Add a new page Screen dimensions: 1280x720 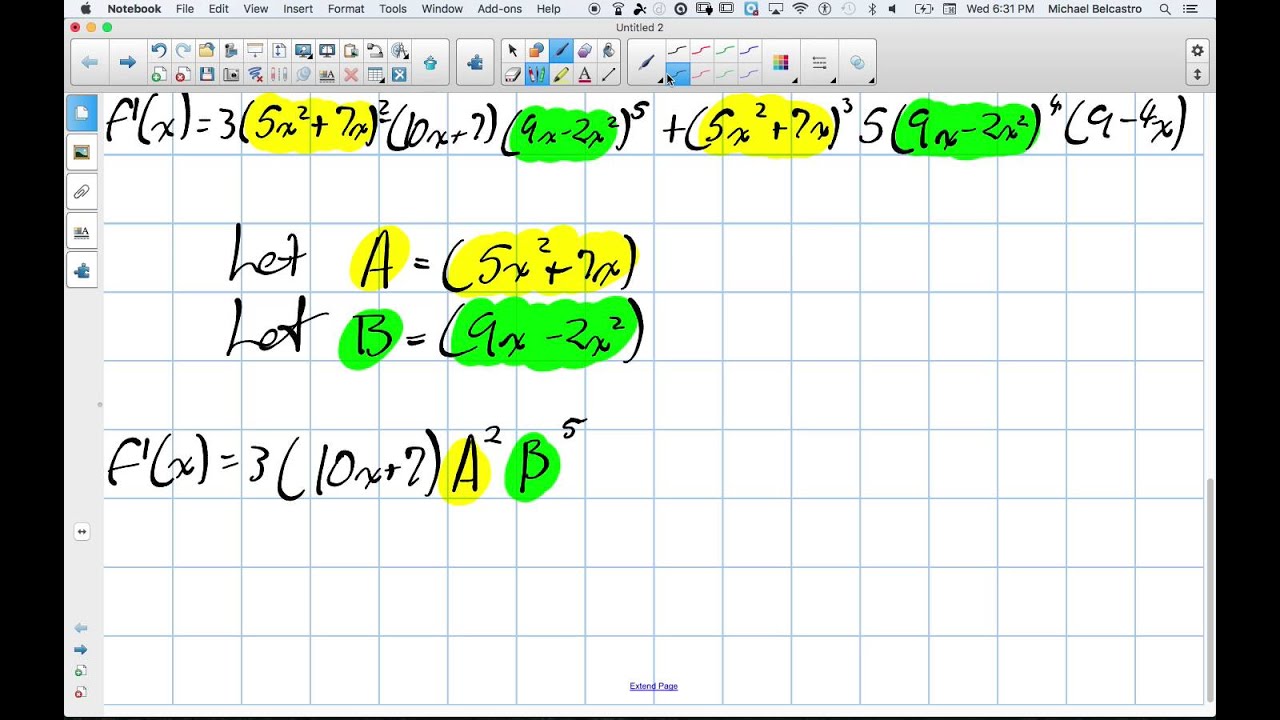coord(159,74)
